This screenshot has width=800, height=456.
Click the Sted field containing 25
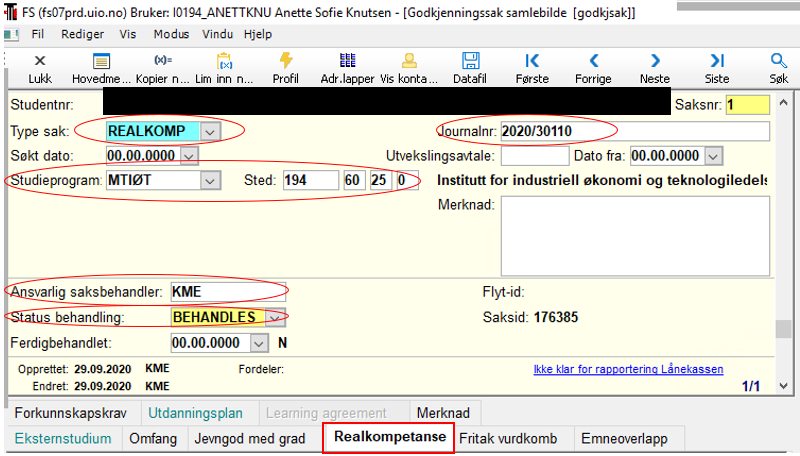tap(380, 181)
